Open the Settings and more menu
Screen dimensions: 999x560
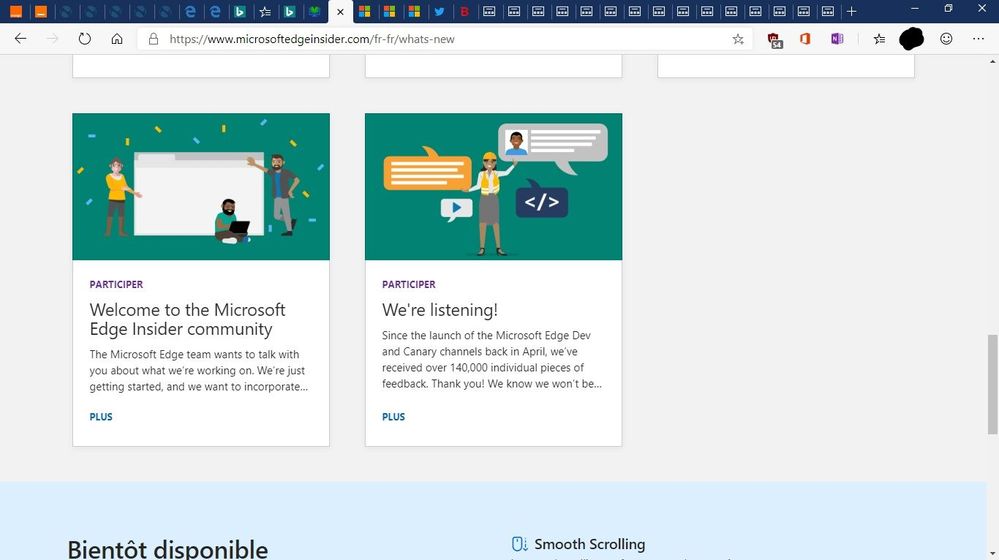(x=979, y=39)
